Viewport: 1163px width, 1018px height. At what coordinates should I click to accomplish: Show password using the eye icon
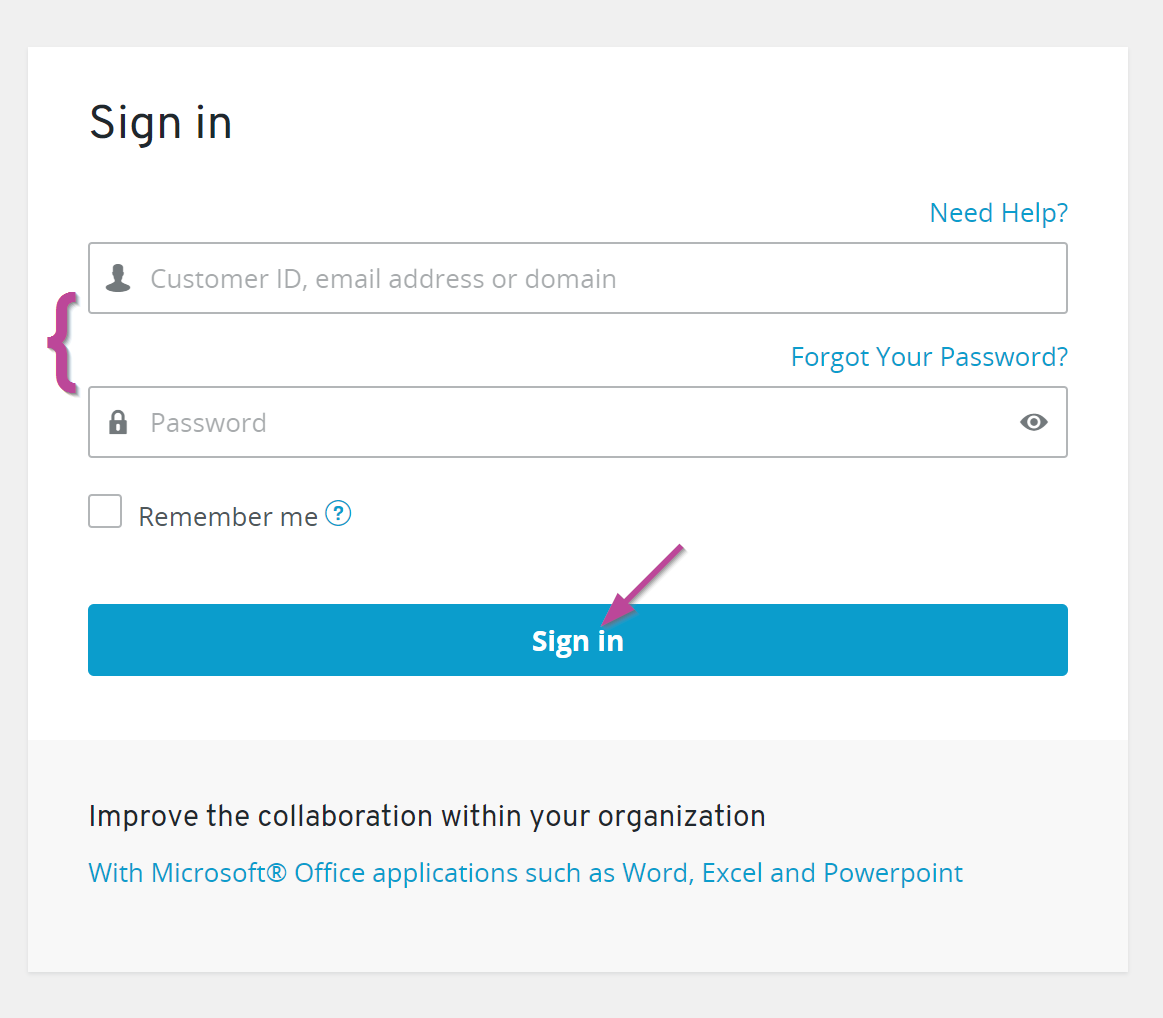[x=1033, y=422]
